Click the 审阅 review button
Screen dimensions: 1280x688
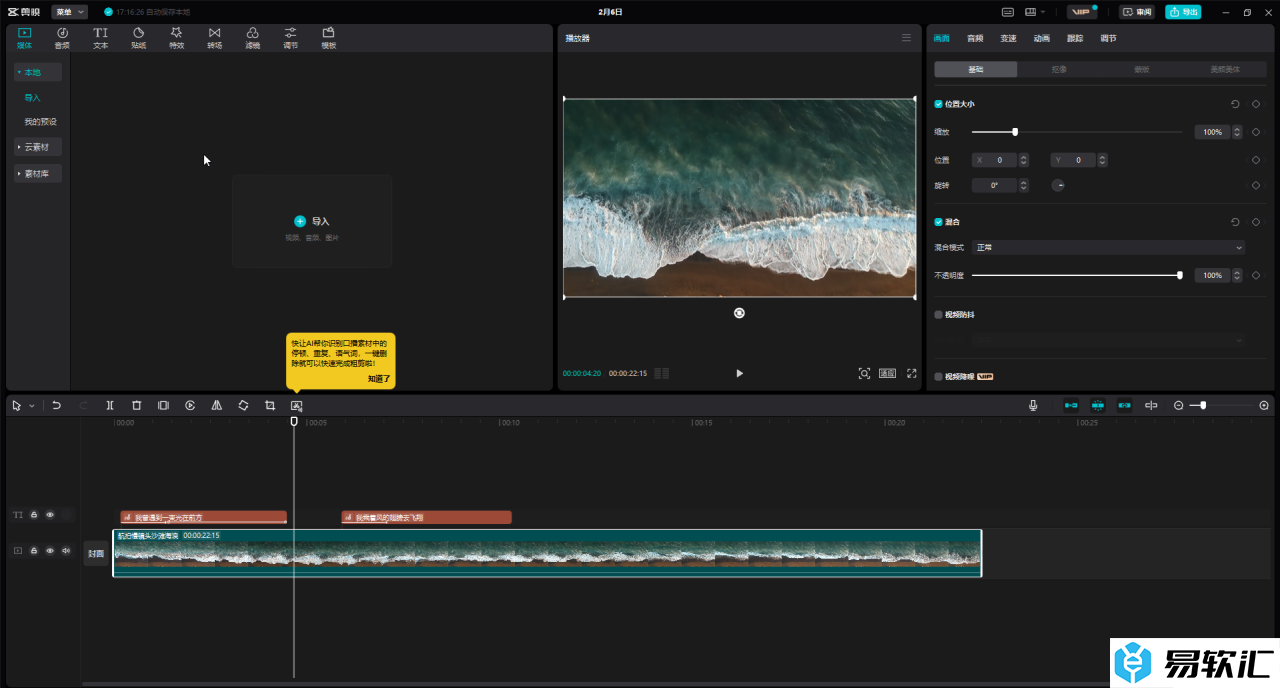[x=1137, y=12]
